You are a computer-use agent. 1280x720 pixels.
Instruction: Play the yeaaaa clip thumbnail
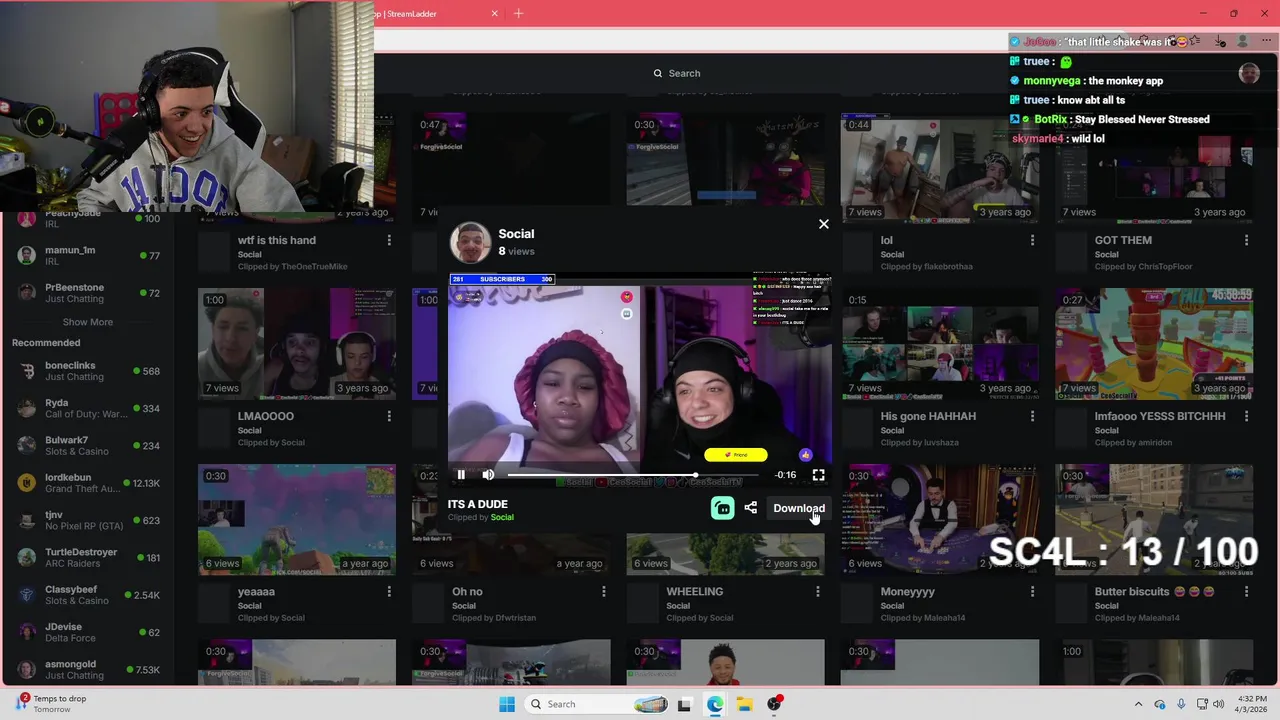coord(297,520)
